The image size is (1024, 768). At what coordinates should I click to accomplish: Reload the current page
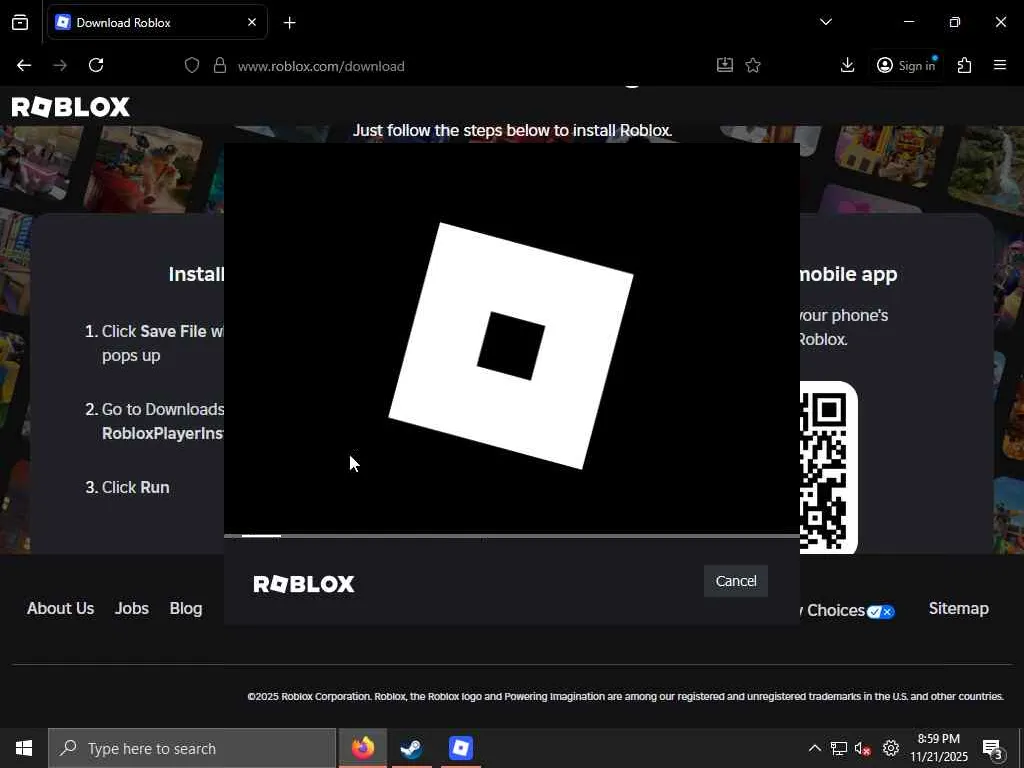click(96, 65)
